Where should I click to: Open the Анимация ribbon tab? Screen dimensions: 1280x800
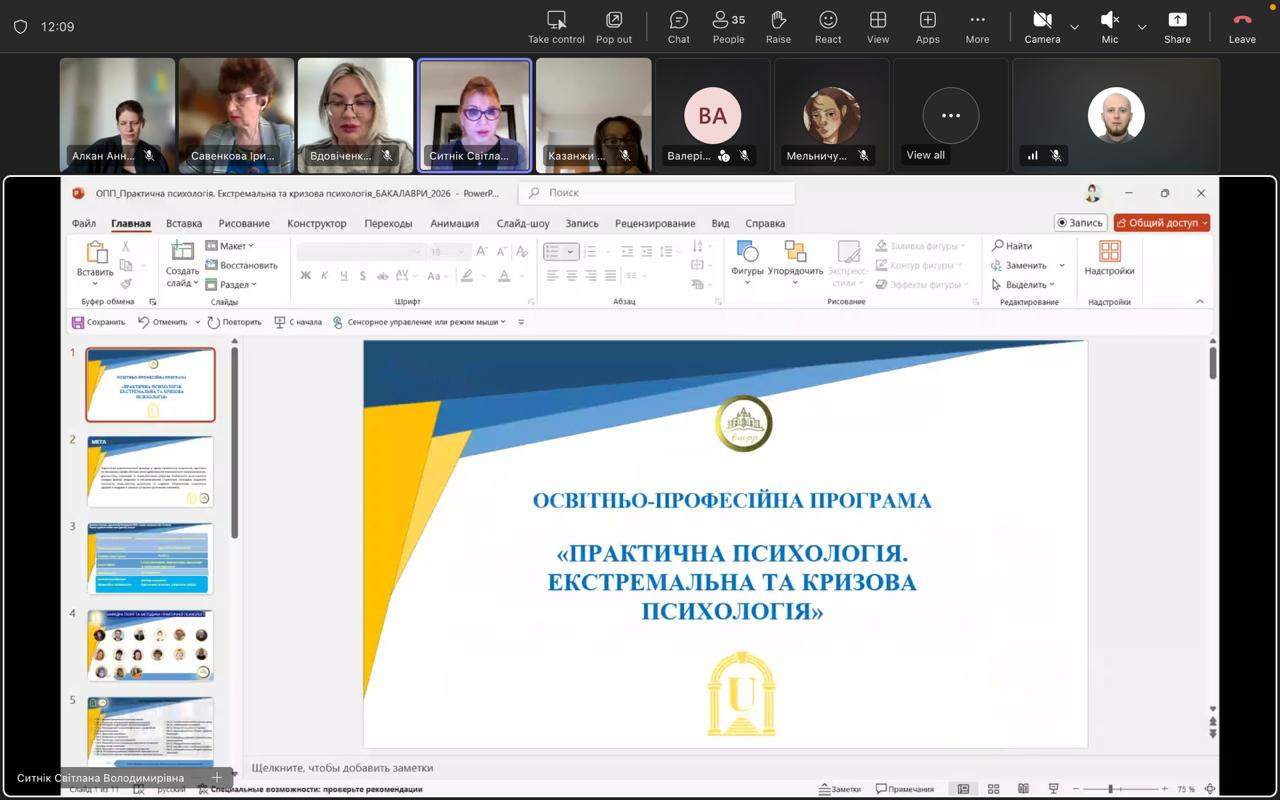[454, 223]
